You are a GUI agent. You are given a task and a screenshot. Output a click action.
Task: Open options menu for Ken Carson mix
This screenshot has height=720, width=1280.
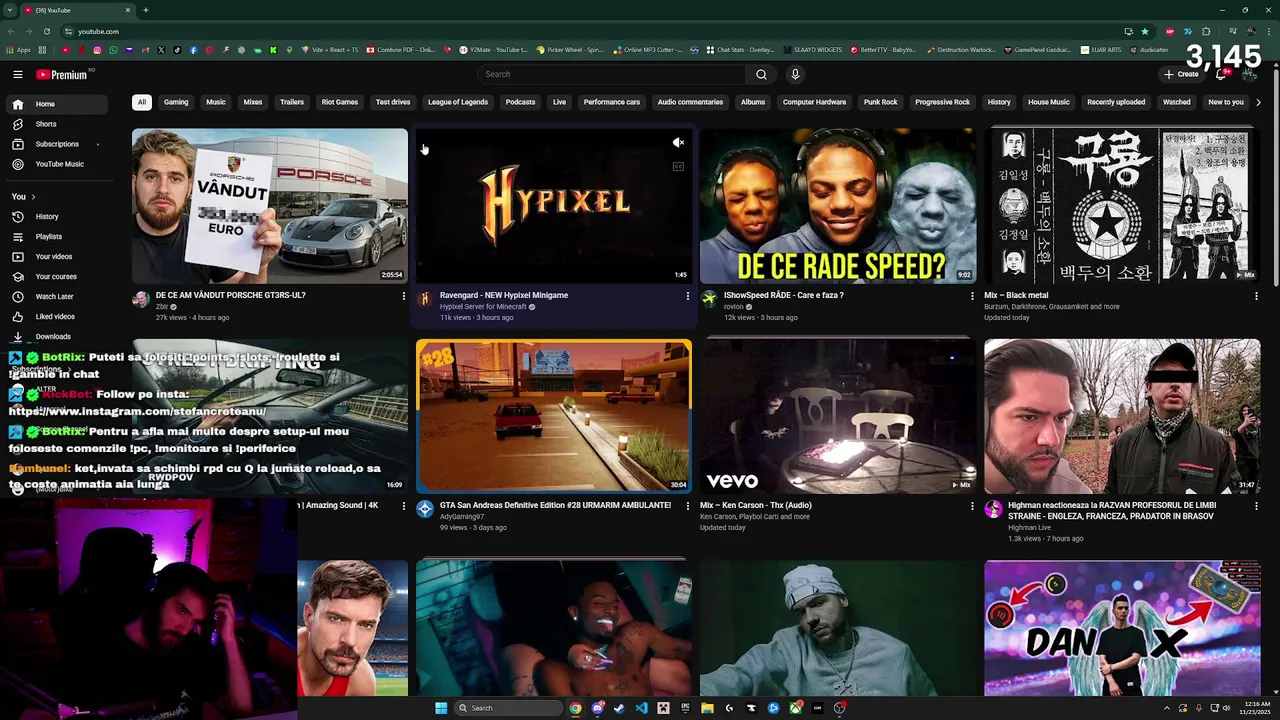[x=972, y=506]
